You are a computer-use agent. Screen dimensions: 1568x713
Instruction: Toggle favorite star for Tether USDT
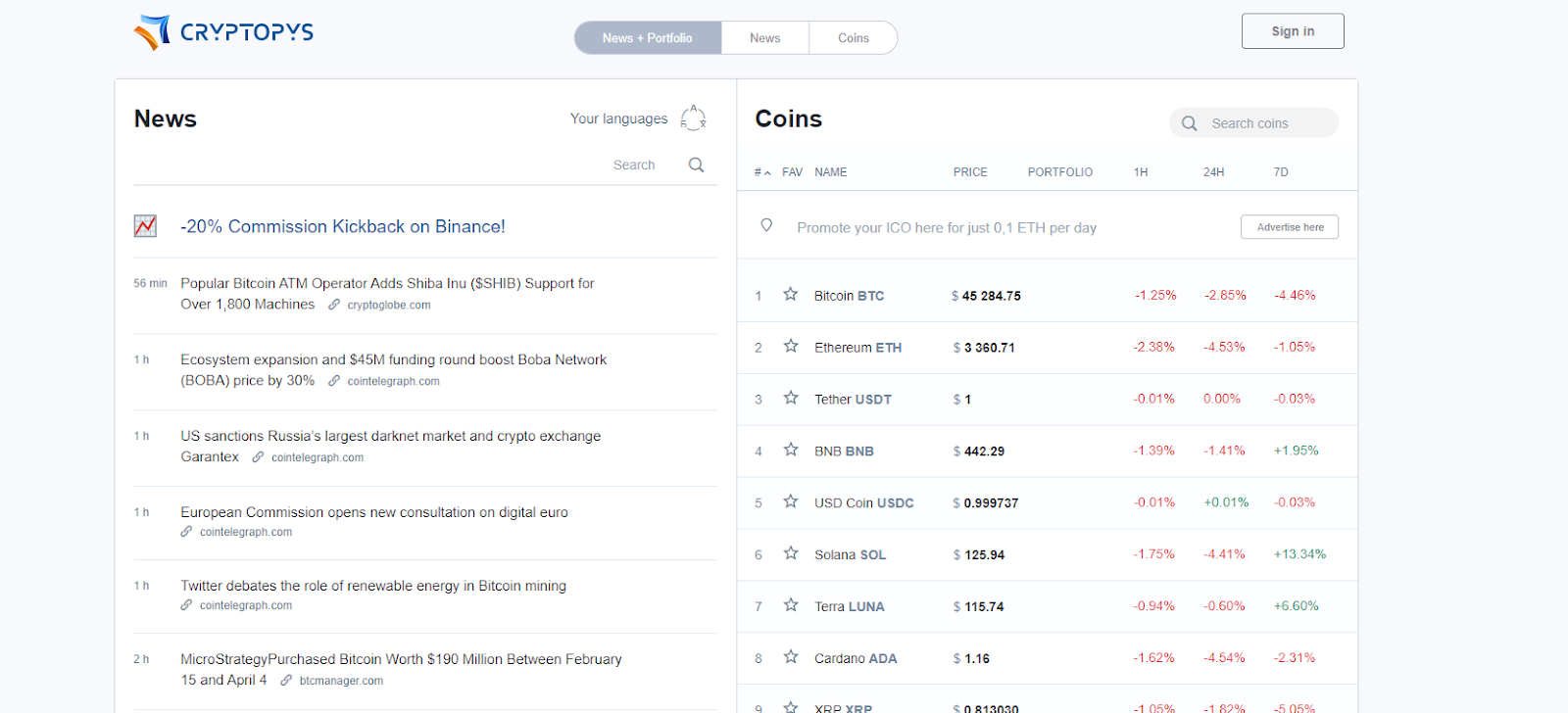tap(790, 398)
